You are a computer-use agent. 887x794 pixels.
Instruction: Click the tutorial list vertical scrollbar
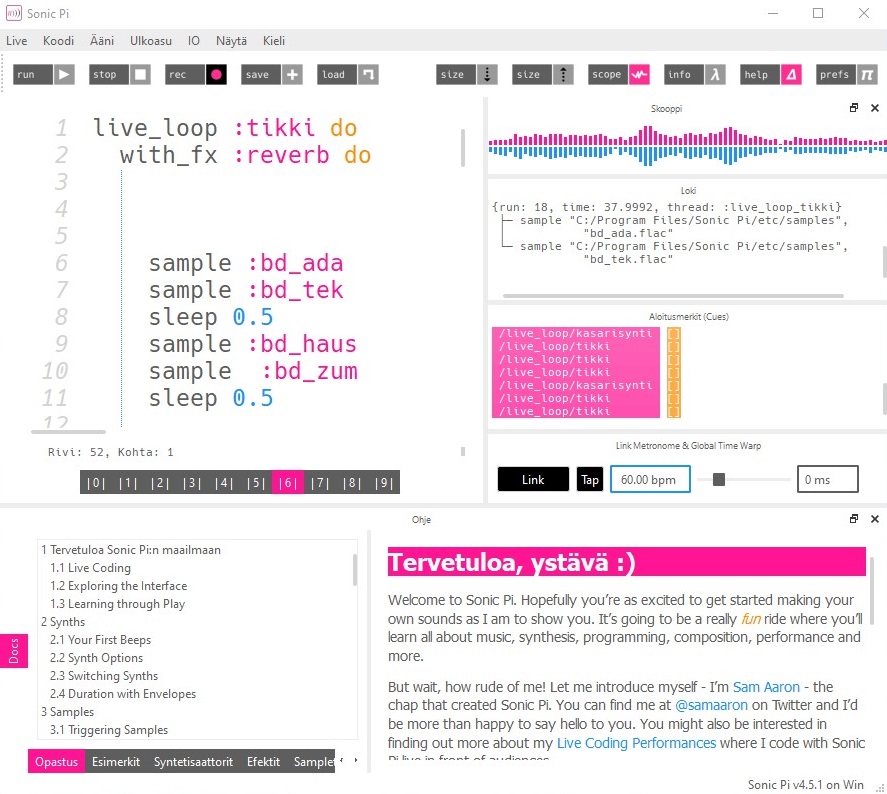point(355,569)
